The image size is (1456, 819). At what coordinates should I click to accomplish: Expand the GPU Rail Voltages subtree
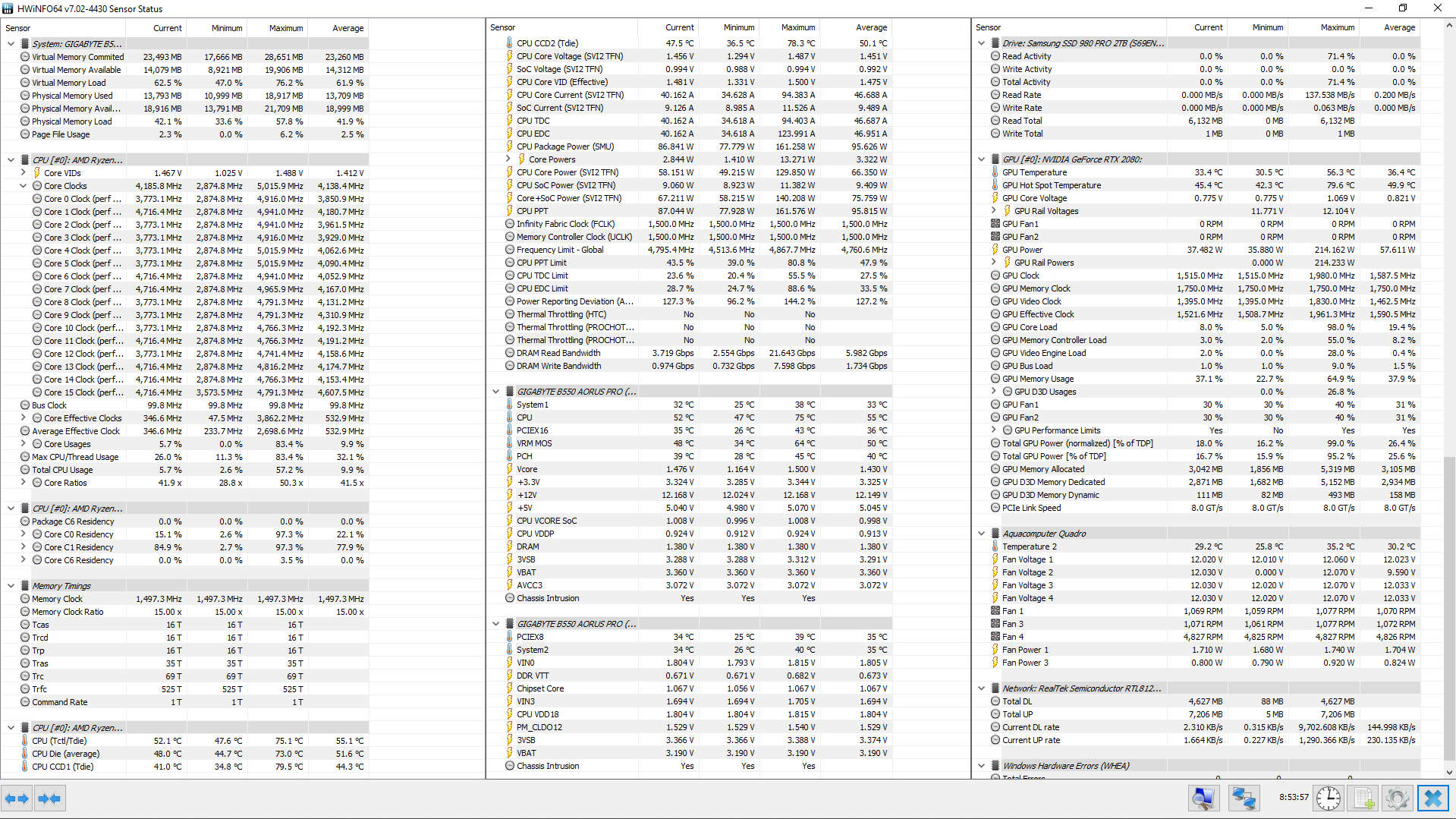pos(993,211)
